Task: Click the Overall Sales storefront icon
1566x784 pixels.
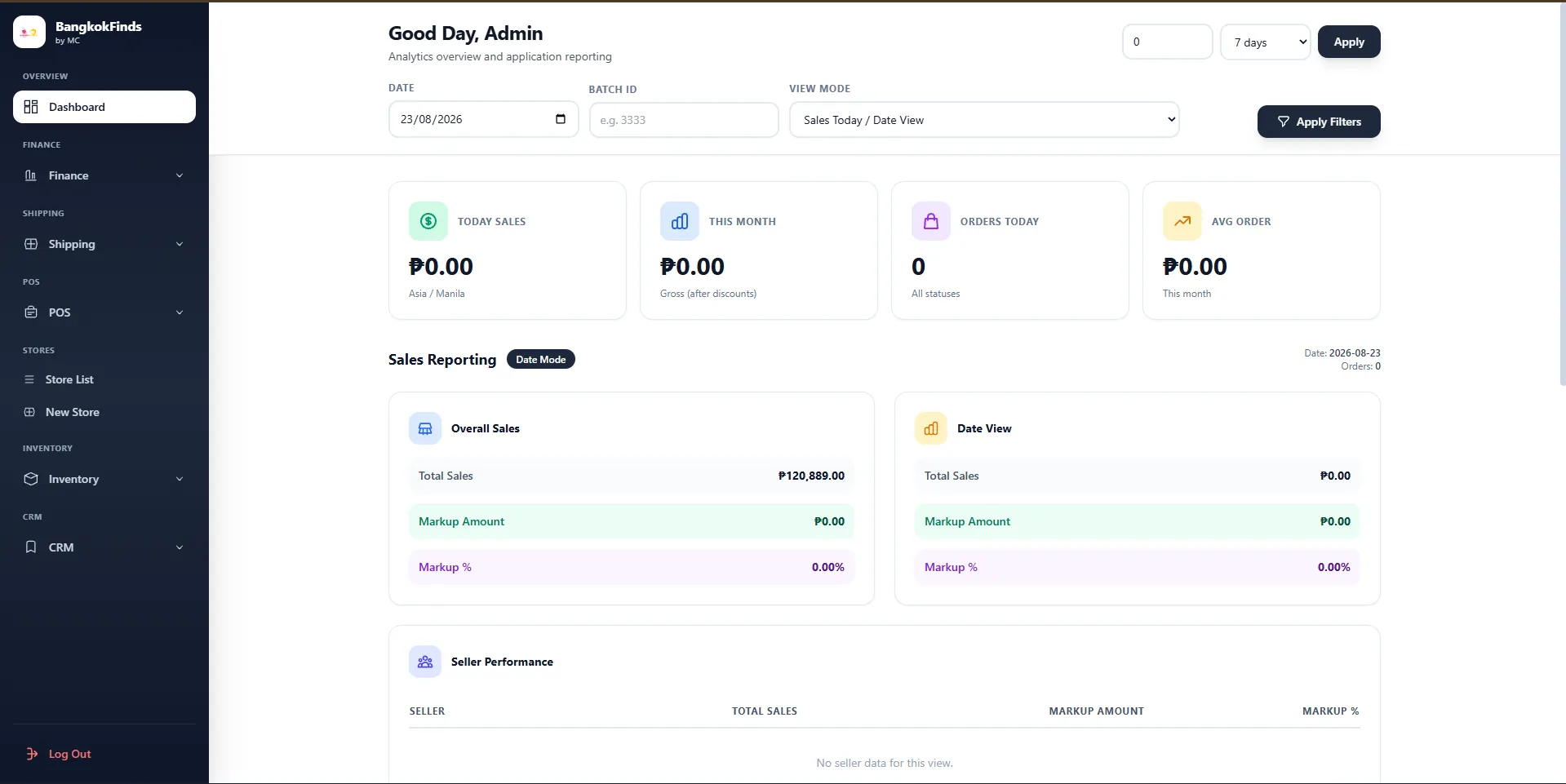Action: 425,428
